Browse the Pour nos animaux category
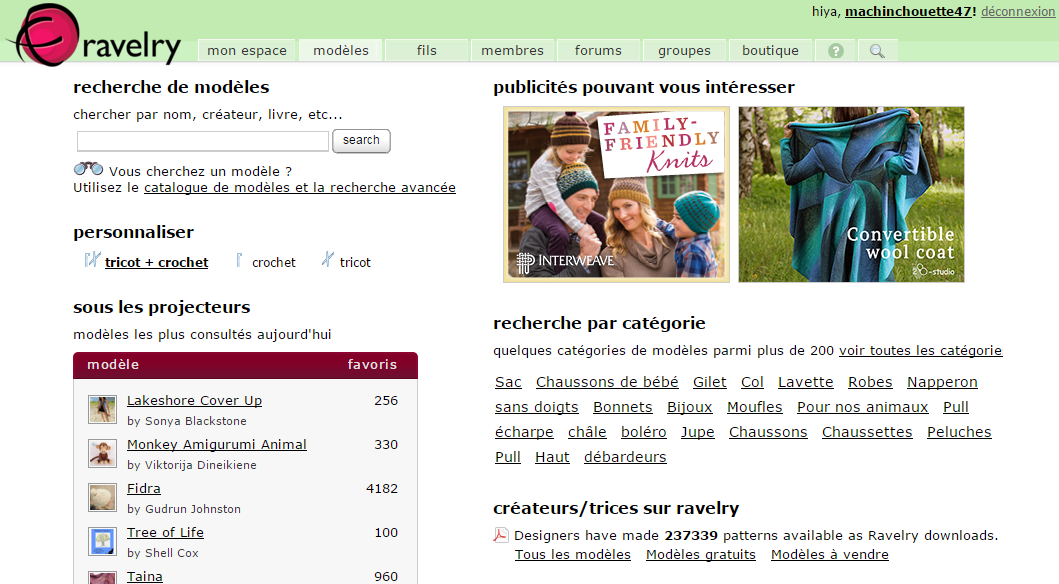The image size is (1059, 584). 862,407
